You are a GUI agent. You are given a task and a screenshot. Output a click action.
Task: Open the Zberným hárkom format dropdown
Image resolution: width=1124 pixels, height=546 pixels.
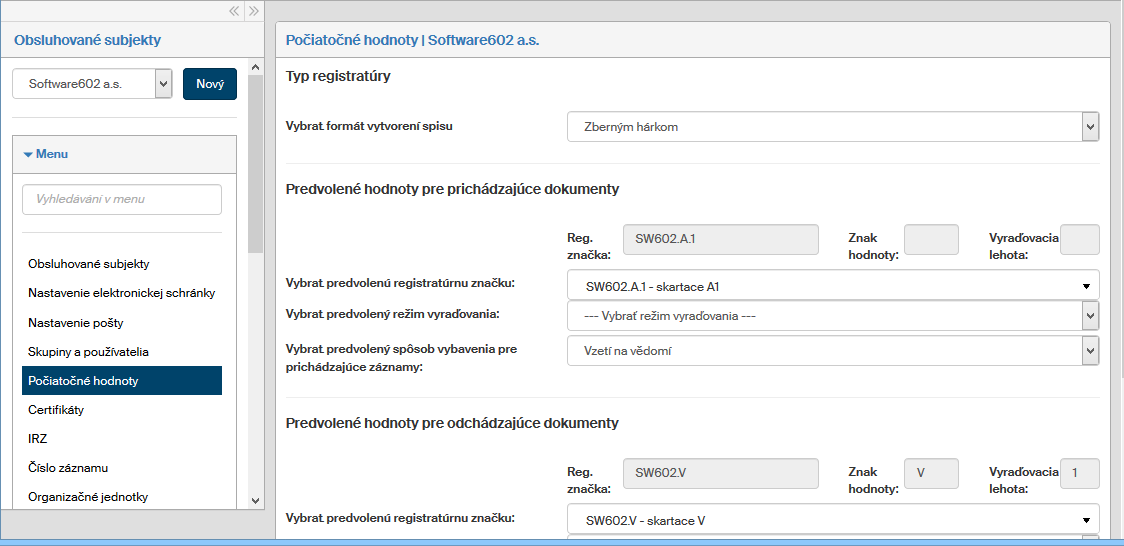click(x=832, y=127)
